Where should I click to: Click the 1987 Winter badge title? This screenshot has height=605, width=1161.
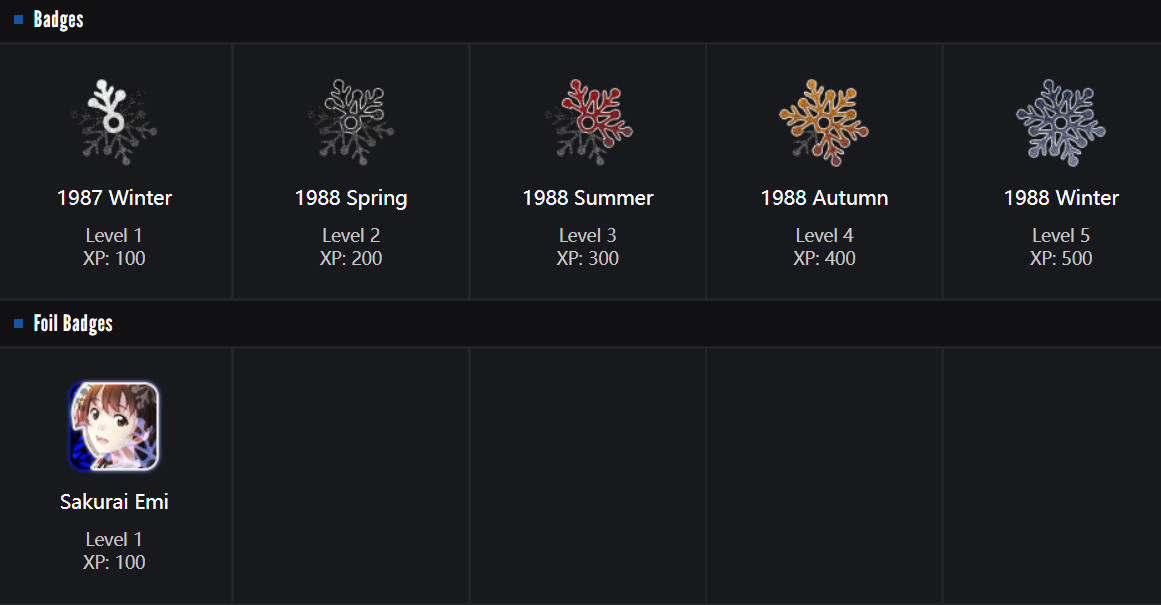[x=114, y=198]
